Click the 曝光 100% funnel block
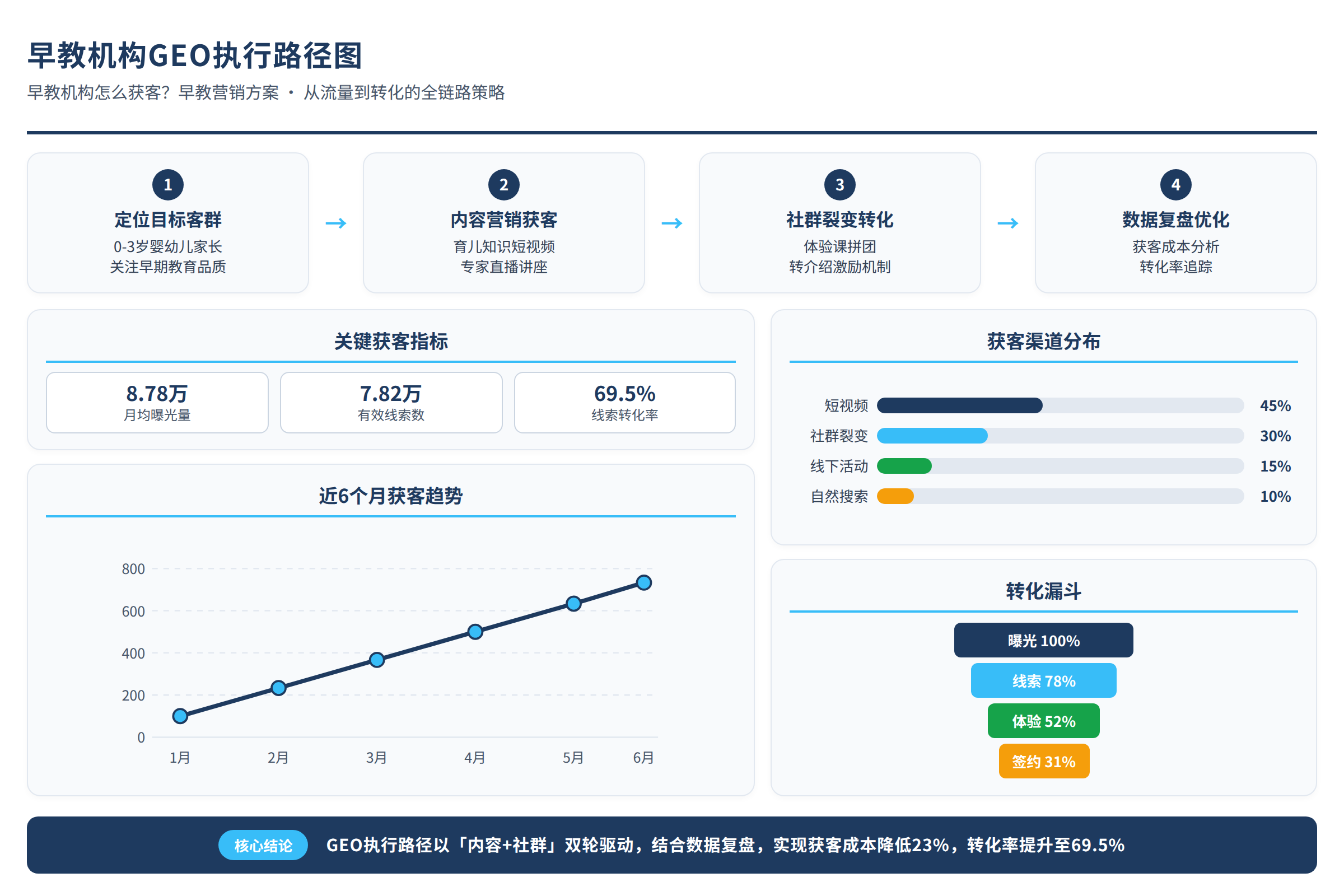 pos(1044,640)
